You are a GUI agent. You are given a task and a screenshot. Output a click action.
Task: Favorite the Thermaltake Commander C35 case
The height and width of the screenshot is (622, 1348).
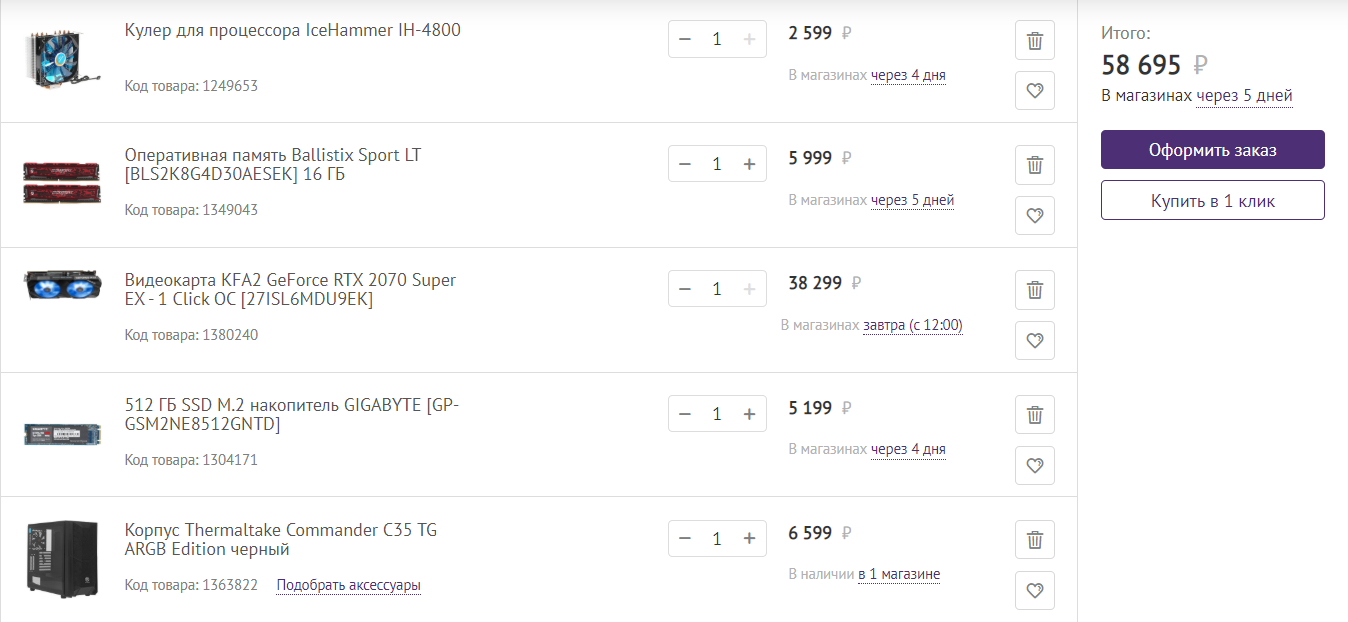(1035, 590)
